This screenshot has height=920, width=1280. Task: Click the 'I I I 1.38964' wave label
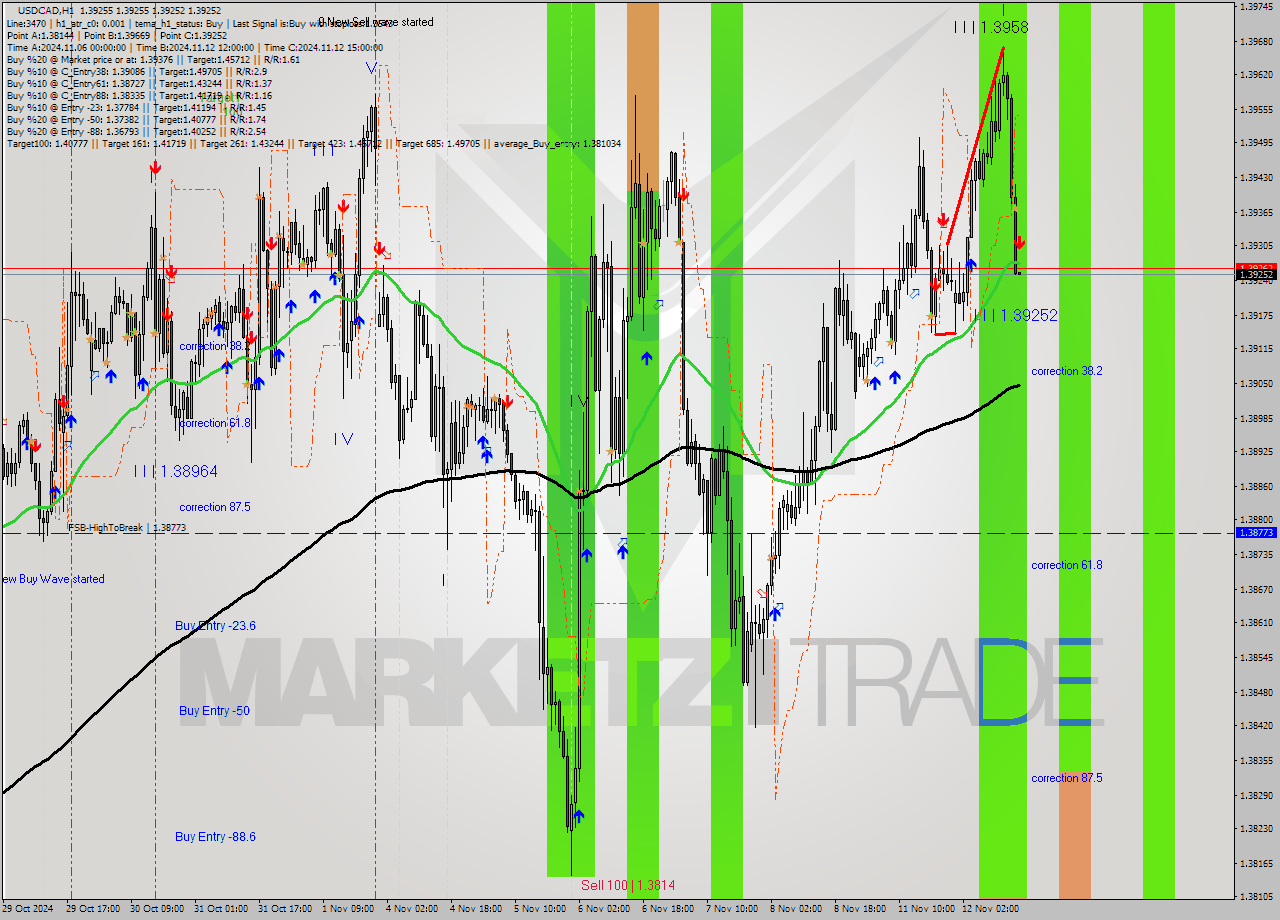click(176, 470)
